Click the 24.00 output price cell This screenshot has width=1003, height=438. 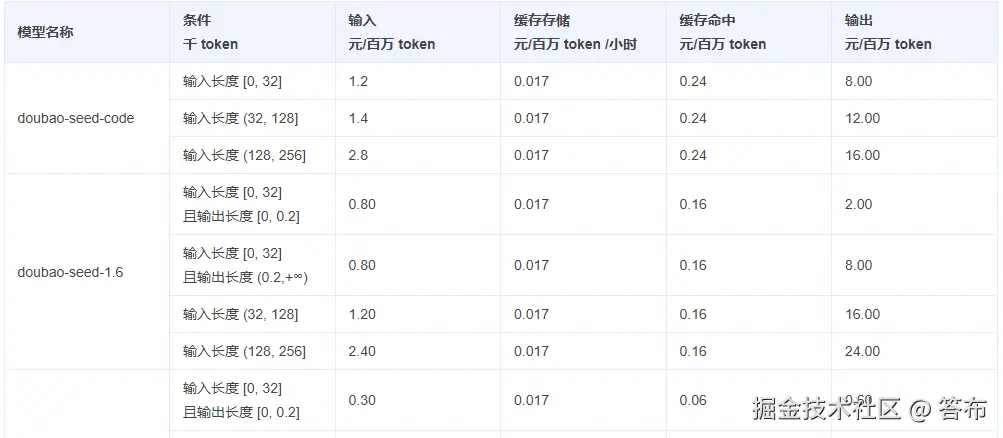tap(862, 351)
